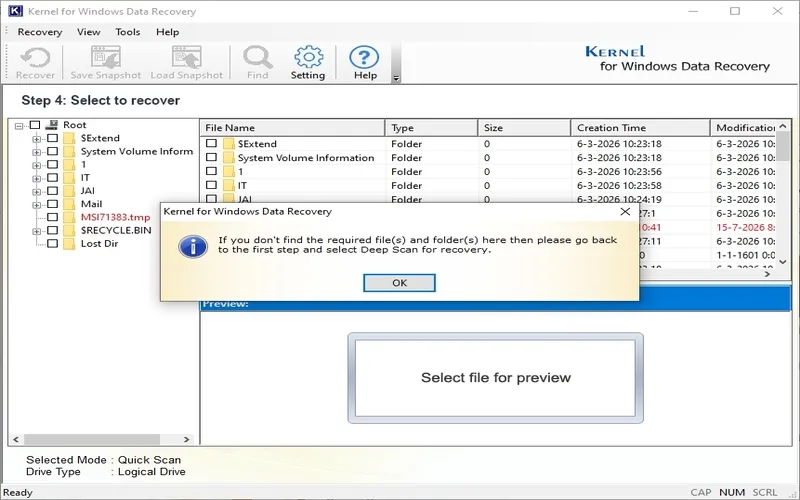Click the blue info icon in dialog
The width and height of the screenshot is (800, 500).
coord(193,247)
